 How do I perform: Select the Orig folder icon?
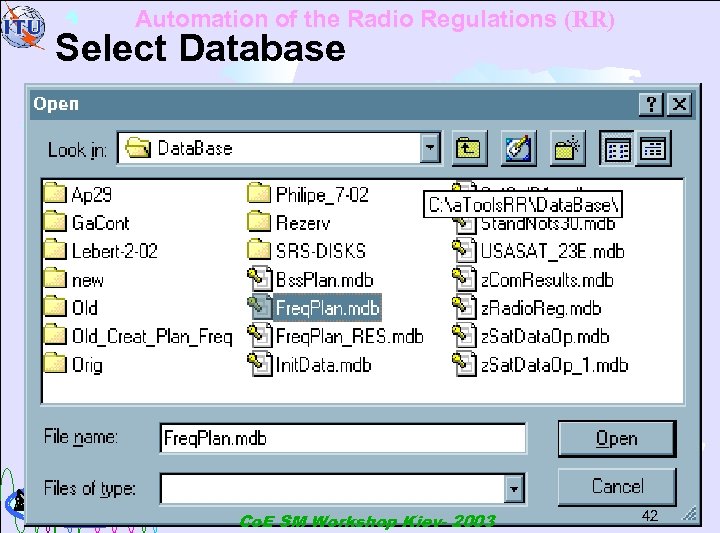(55, 364)
